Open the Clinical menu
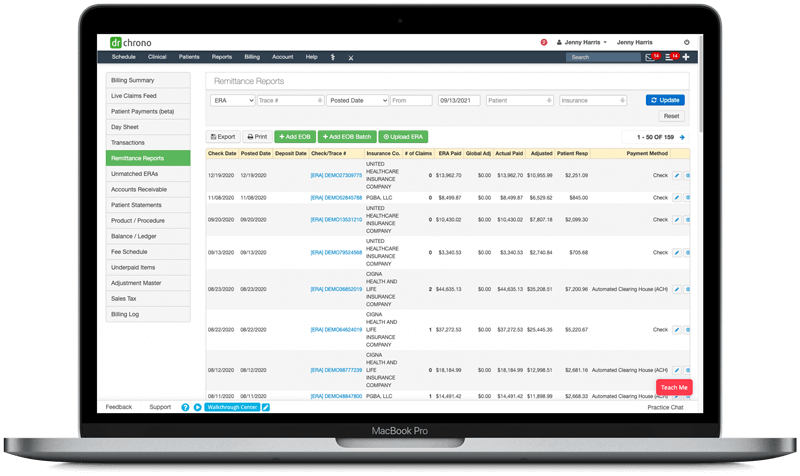The image size is (800, 476). pos(157,57)
